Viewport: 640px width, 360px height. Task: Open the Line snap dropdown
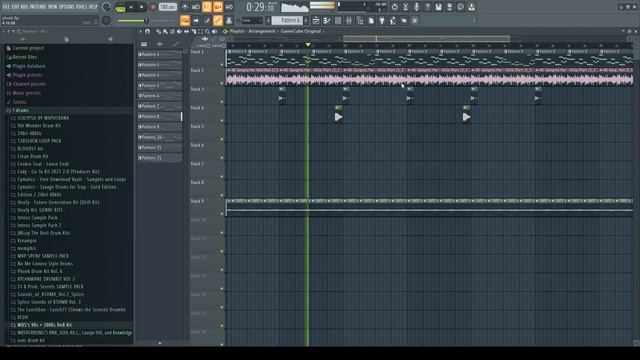click(251, 20)
